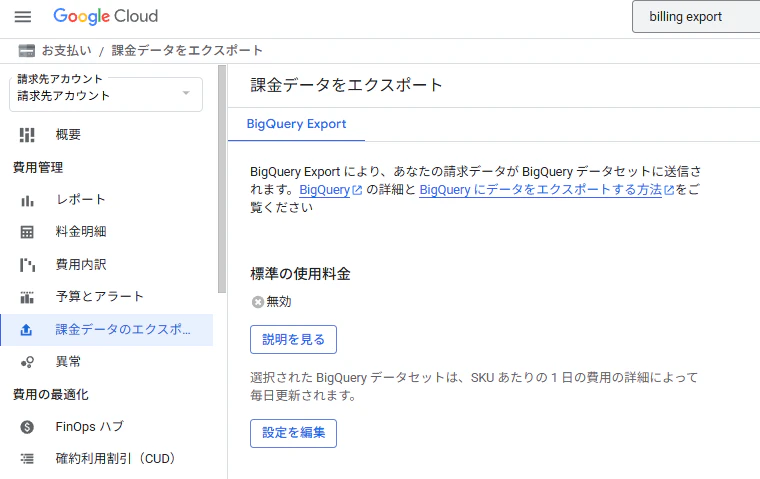Click the Google Cloud logo
Viewport: 760px width, 479px height.
coord(106,16)
